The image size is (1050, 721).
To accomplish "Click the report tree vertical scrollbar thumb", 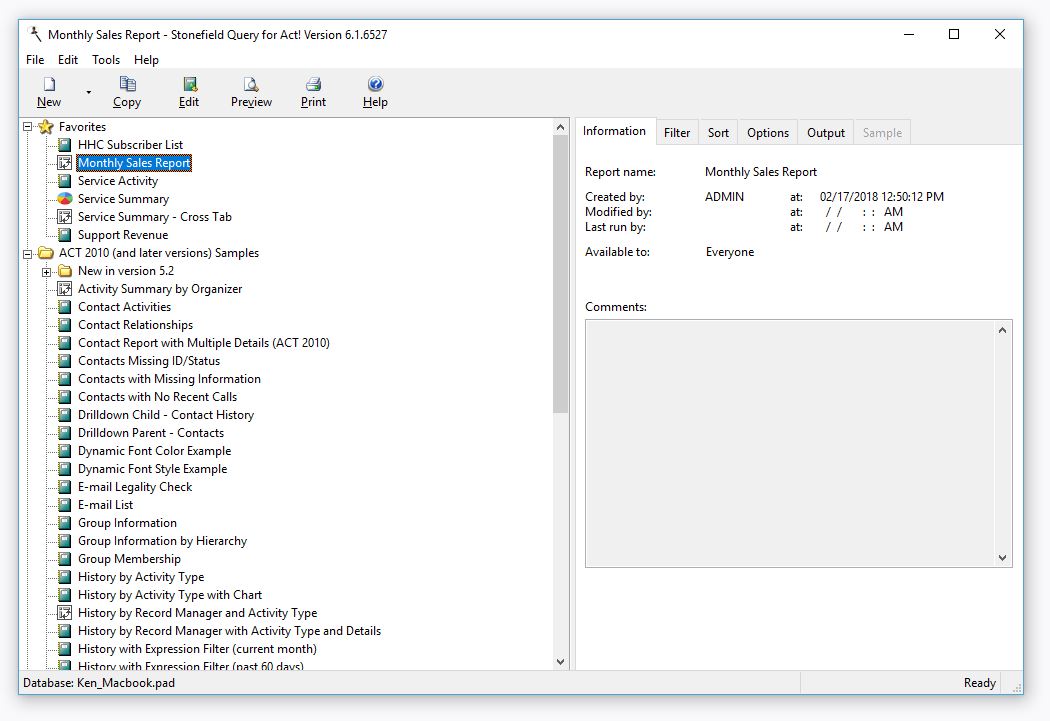I will (560, 274).
